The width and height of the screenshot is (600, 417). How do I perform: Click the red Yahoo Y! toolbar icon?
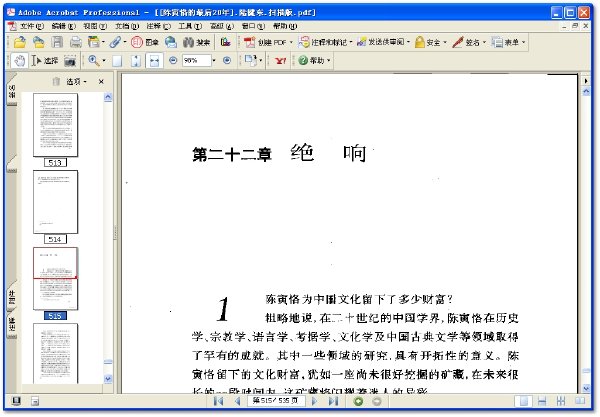point(280,60)
